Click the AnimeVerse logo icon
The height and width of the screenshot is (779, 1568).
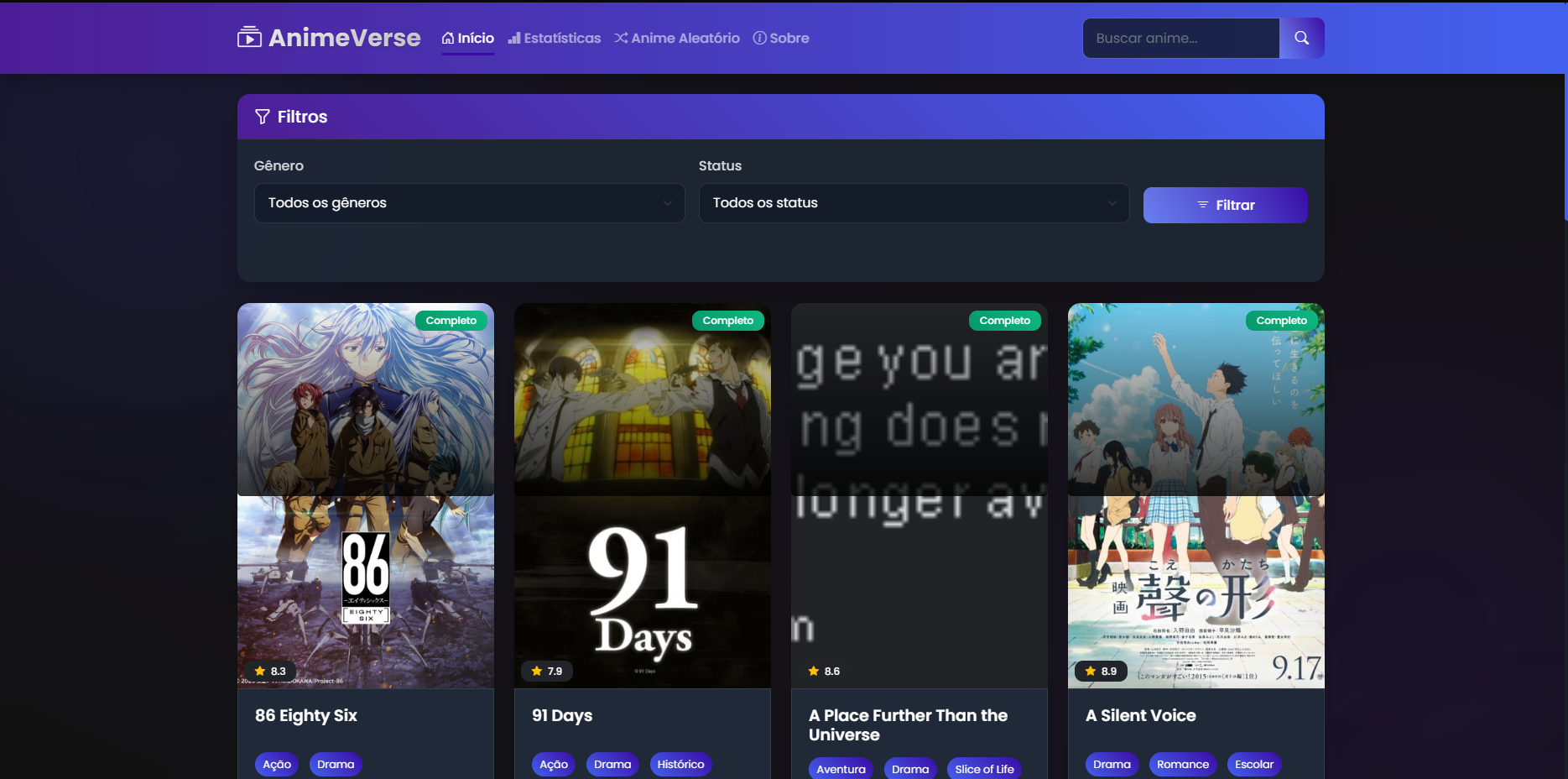tap(249, 38)
